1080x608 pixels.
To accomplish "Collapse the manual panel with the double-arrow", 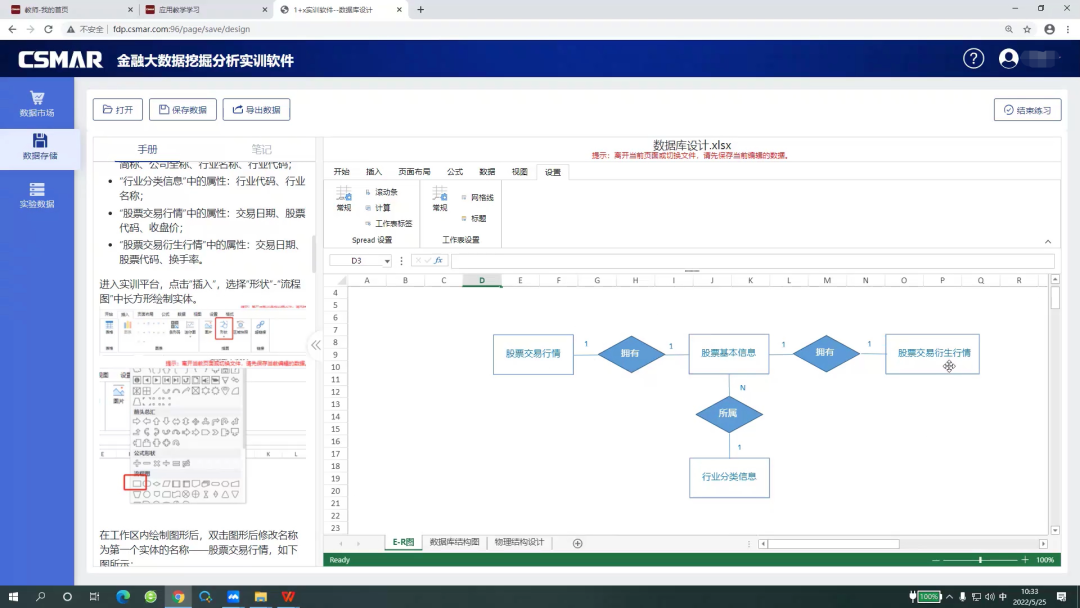I will point(315,345).
